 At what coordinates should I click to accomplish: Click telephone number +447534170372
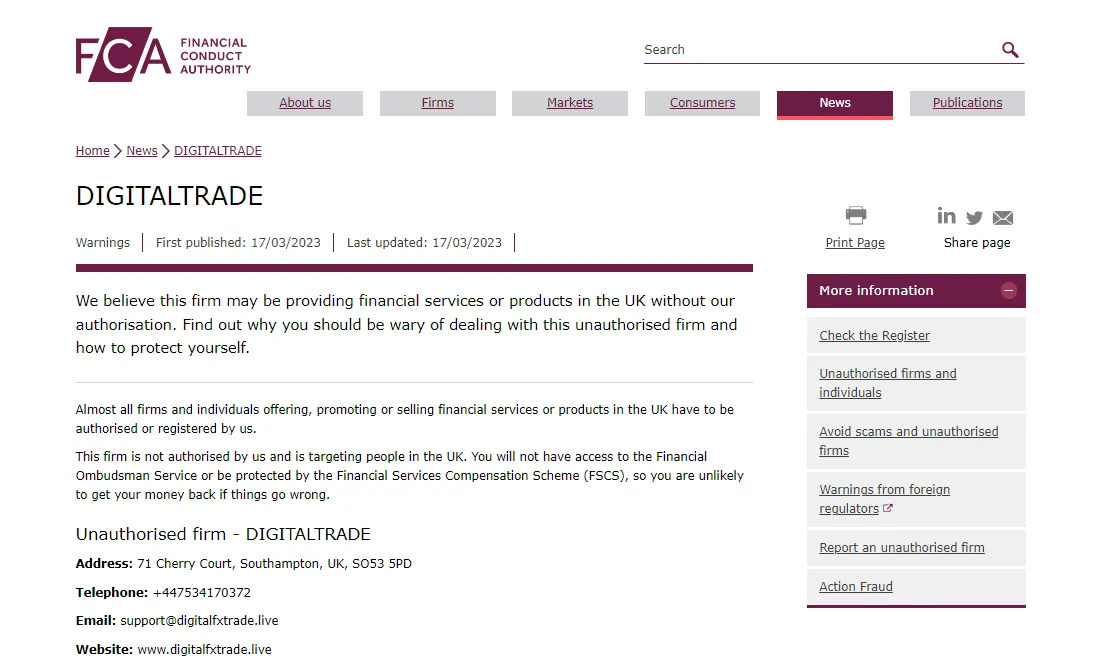pyautogui.click(x=202, y=593)
